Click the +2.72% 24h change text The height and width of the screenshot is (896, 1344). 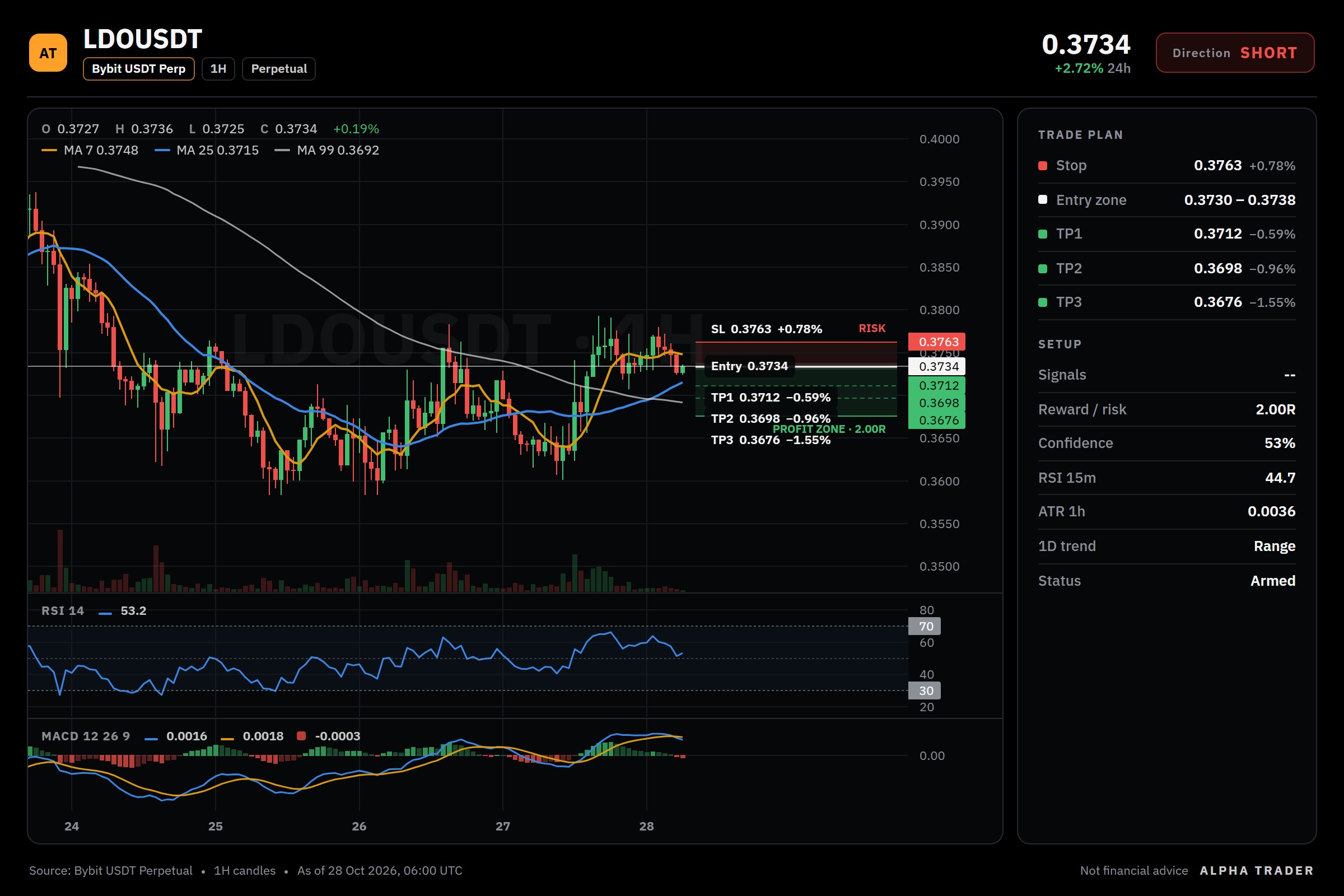click(x=1093, y=68)
